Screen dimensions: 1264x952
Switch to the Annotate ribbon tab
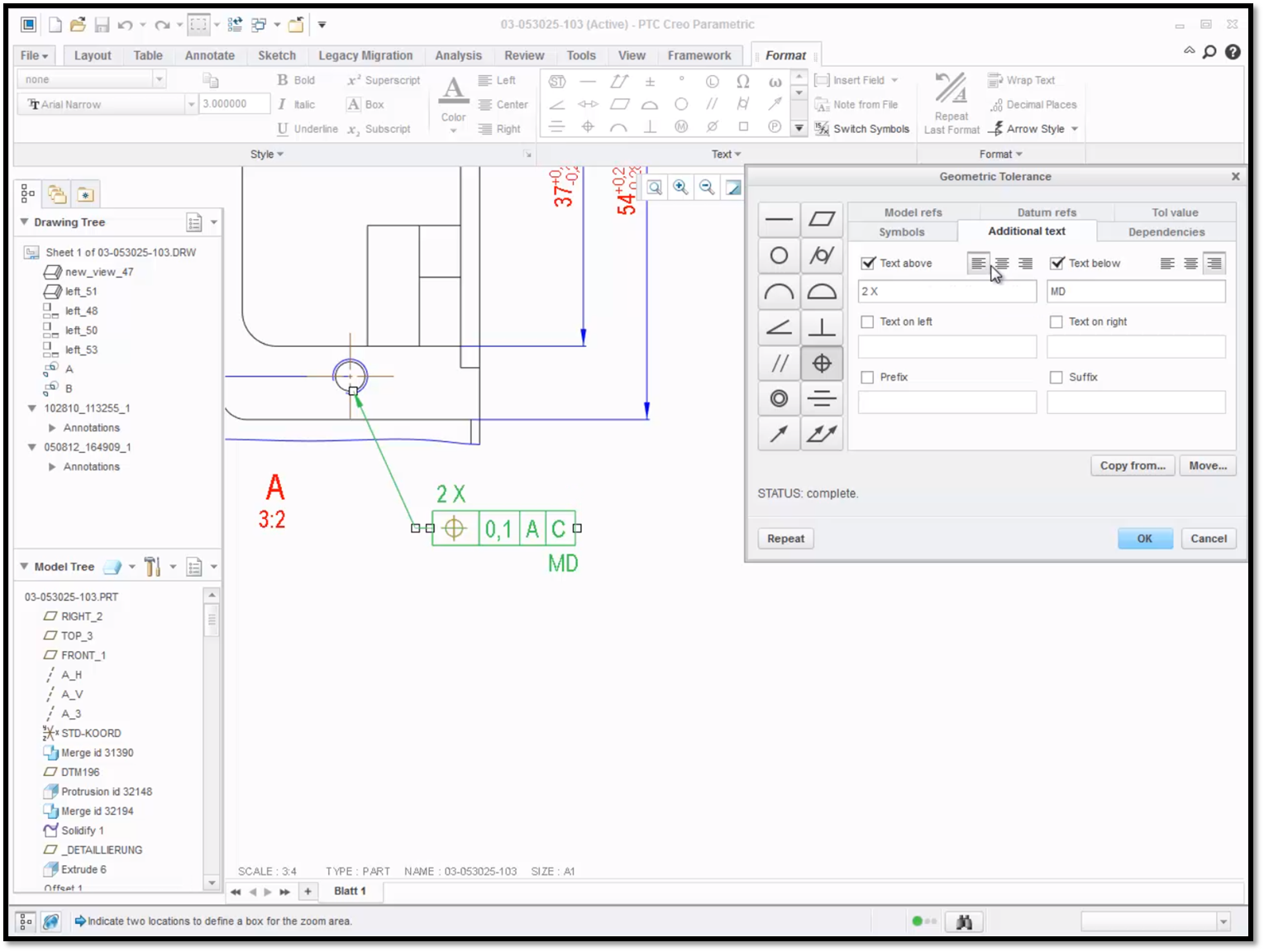click(210, 55)
